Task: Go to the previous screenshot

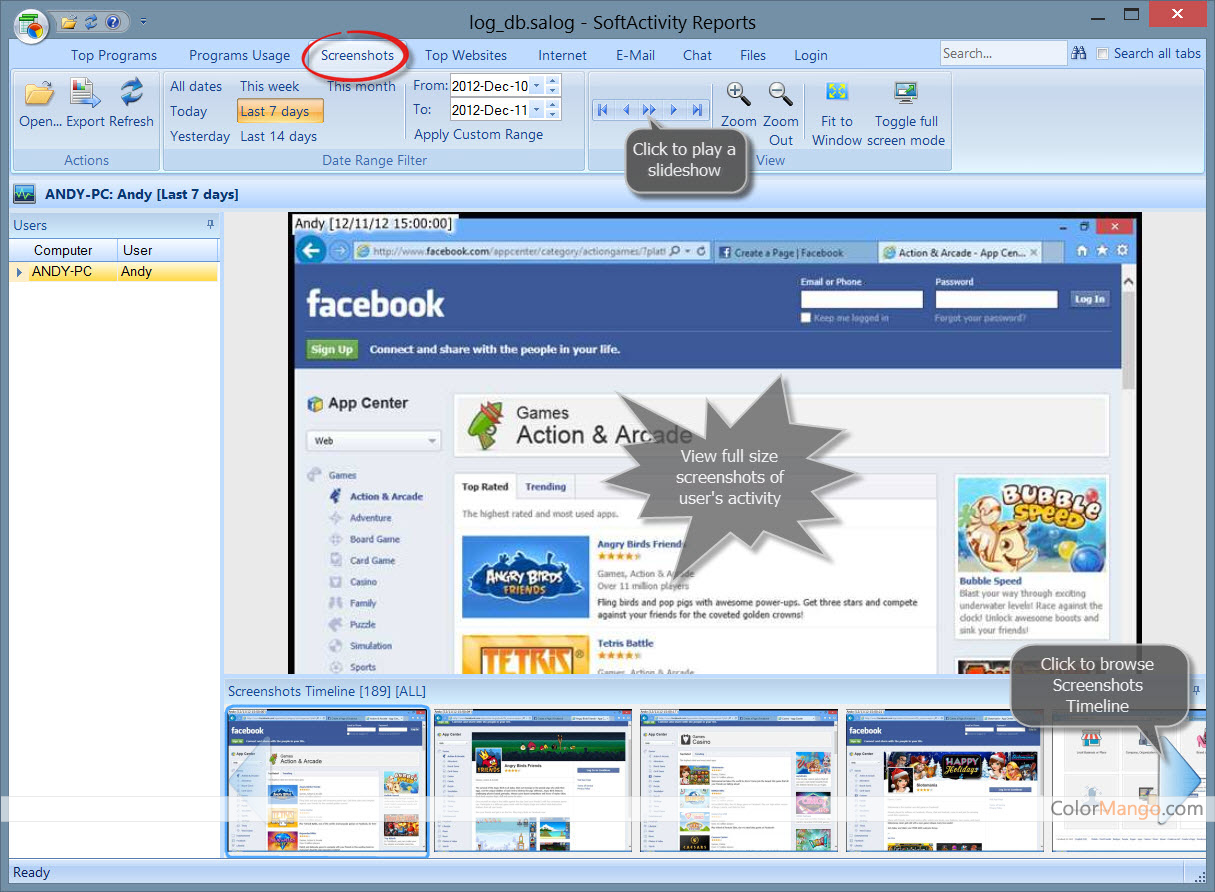Action: tap(626, 110)
